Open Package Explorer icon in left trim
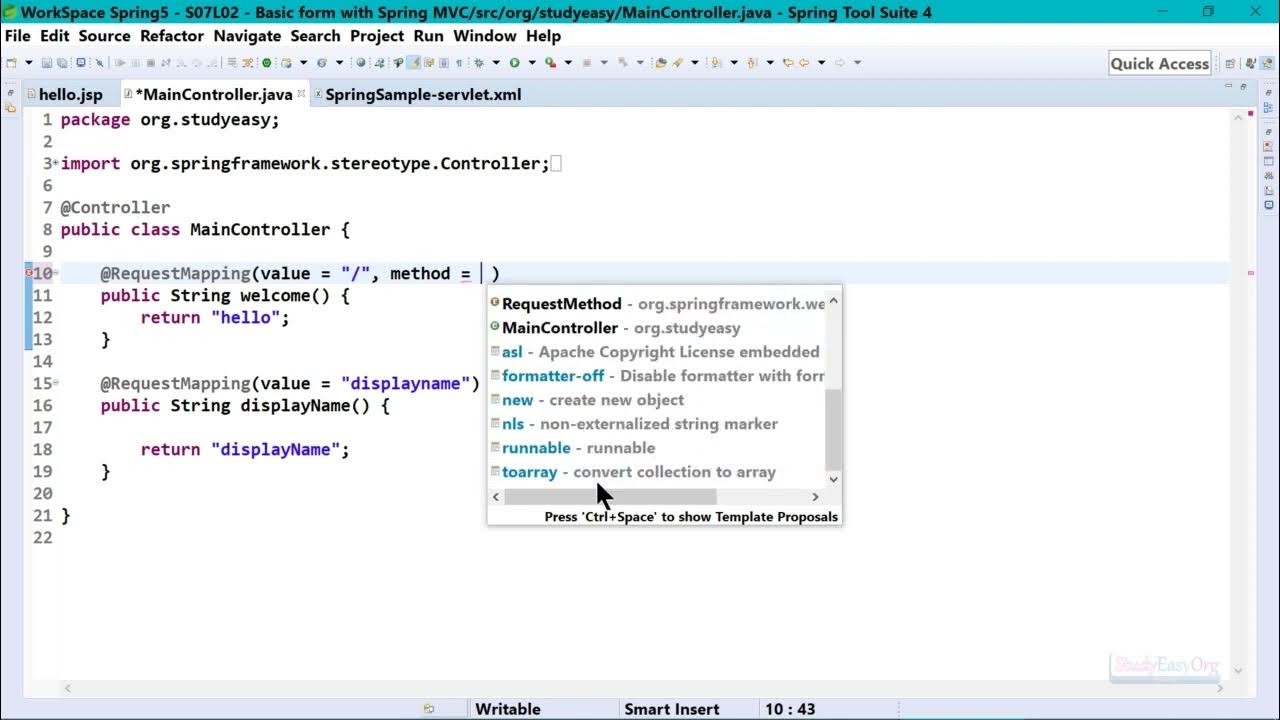Viewport: 1280px width, 720px height. pos(10,106)
